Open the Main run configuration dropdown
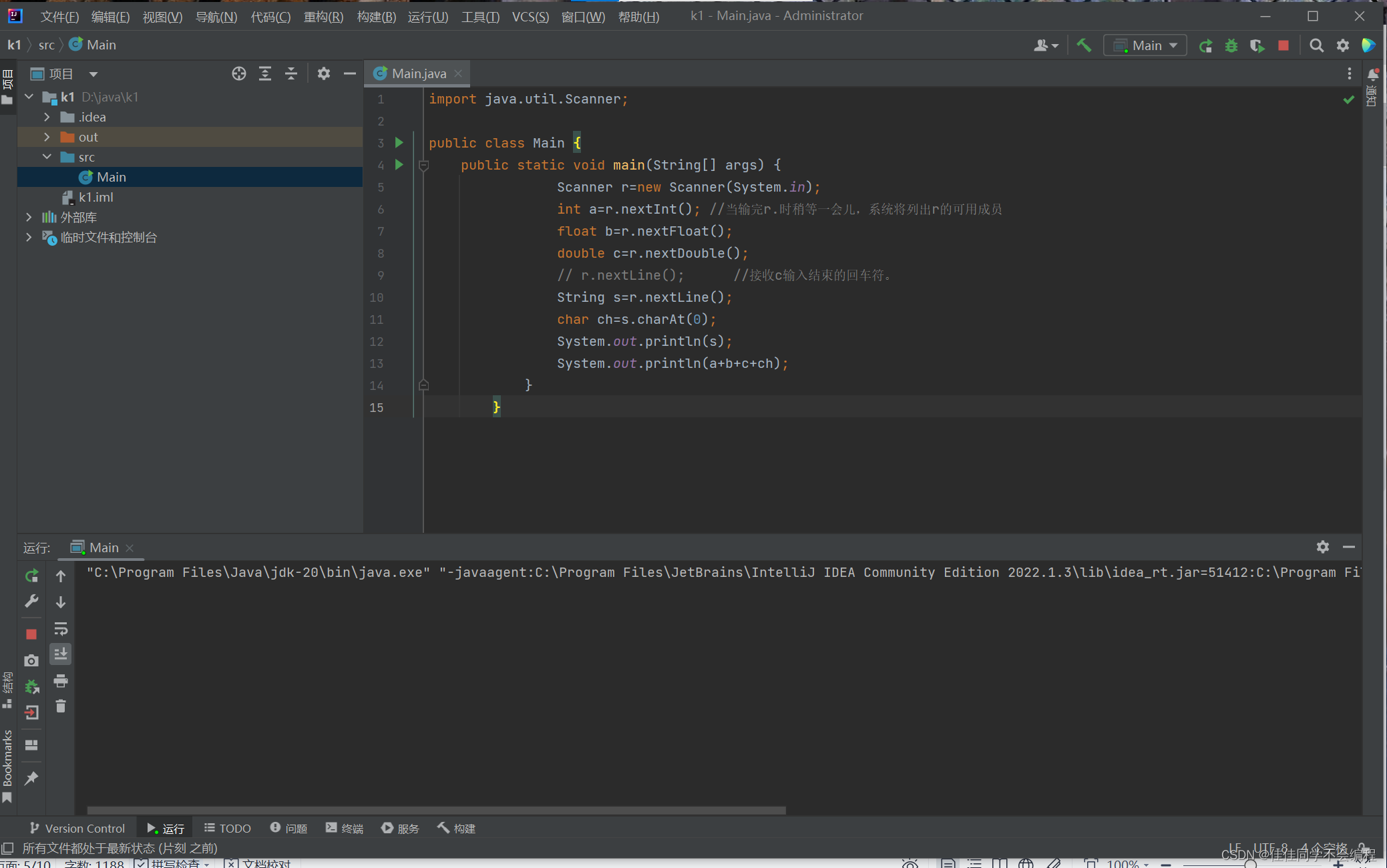Image resolution: width=1387 pixels, height=868 pixels. point(1145,45)
